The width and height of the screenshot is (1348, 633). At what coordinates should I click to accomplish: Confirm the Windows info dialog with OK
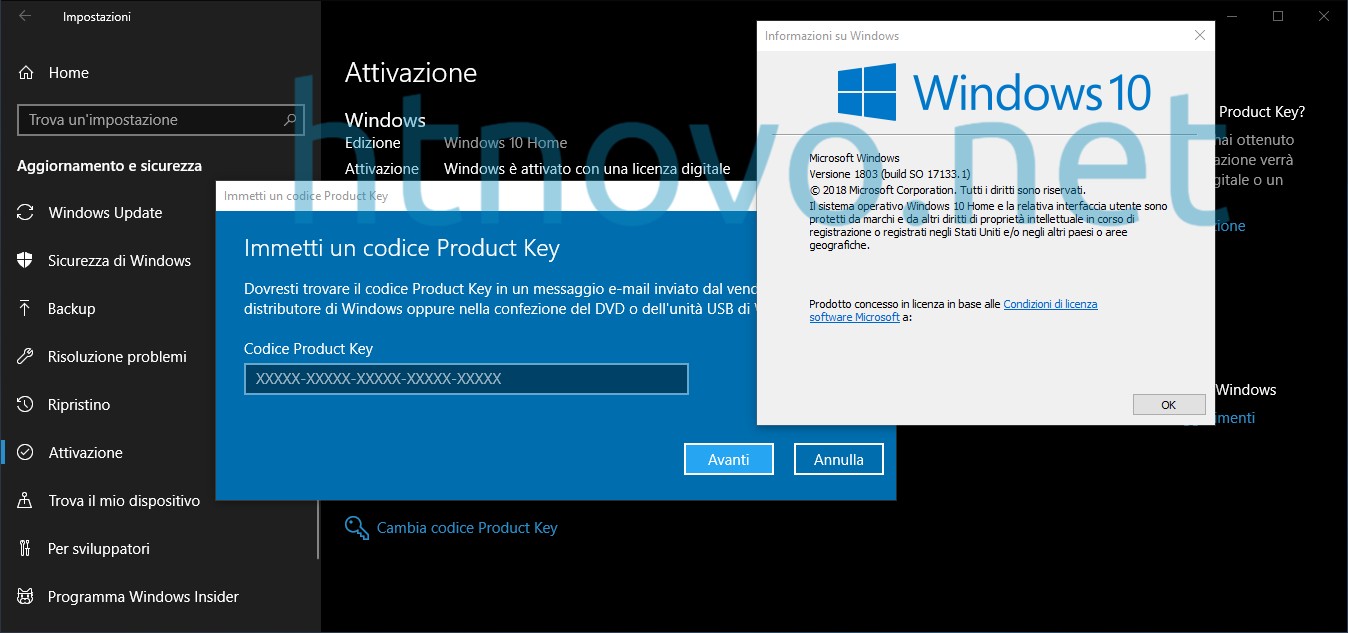(x=1168, y=404)
